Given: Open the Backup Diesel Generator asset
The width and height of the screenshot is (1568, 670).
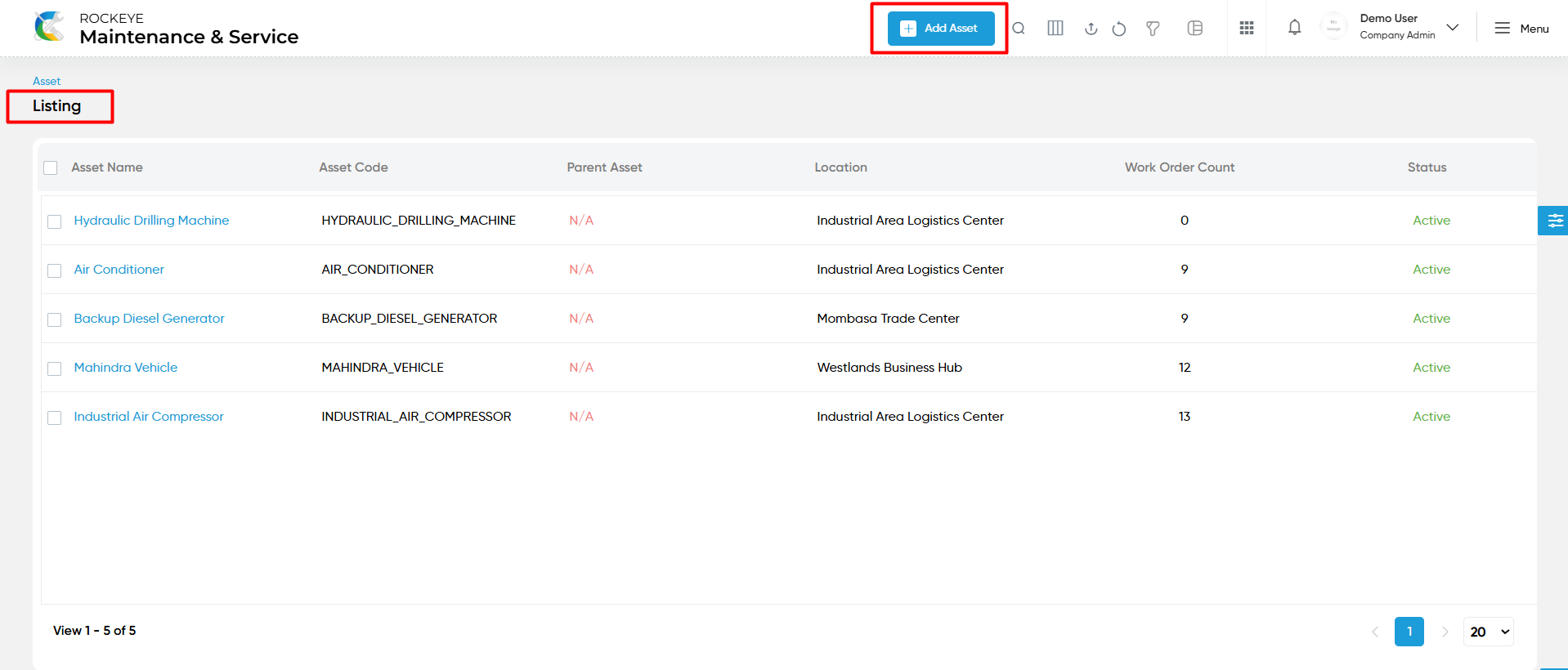Looking at the screenshot, I should 149,319.
